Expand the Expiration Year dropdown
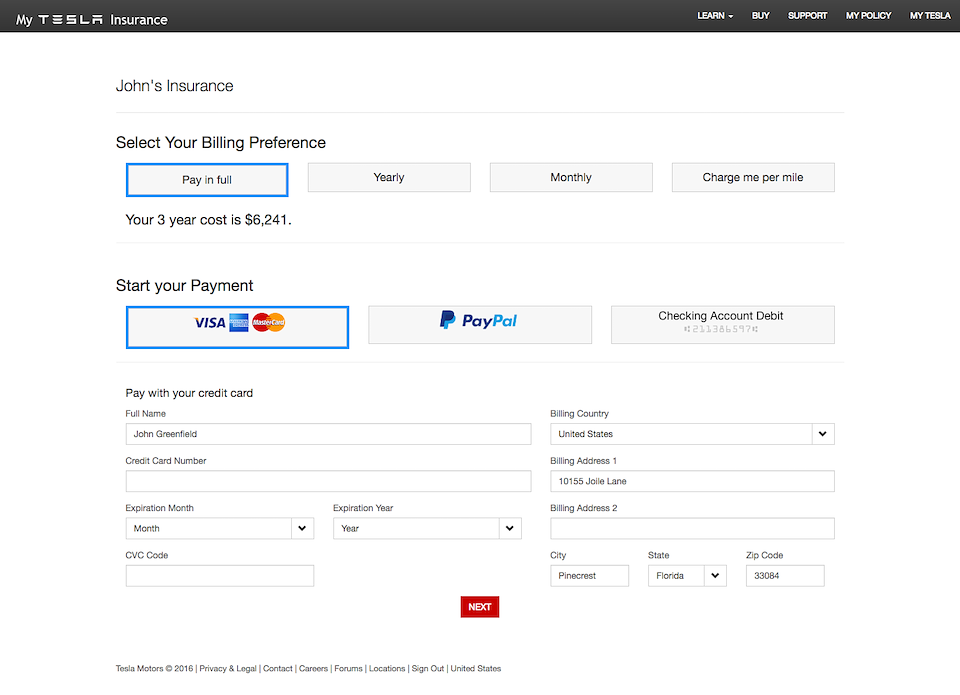The image size is (960, 695). [427, 528]
